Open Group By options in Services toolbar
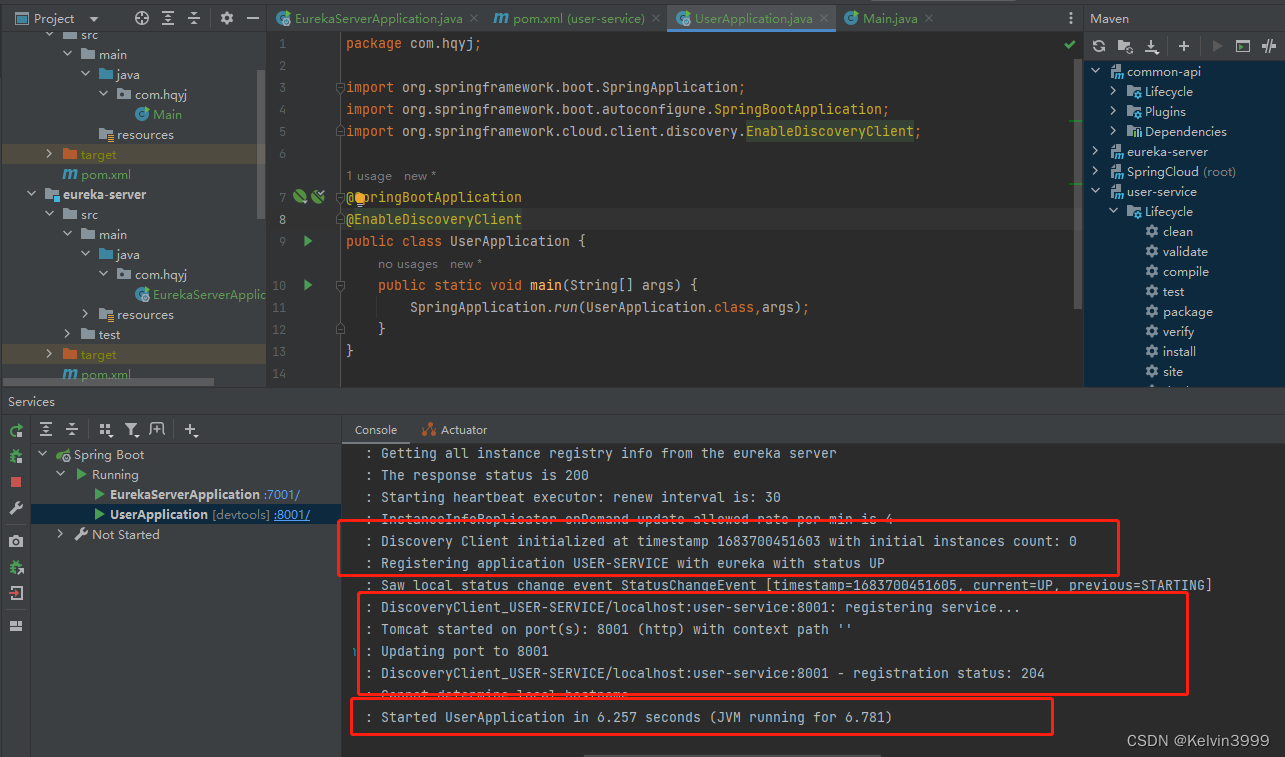 [105, 430]
